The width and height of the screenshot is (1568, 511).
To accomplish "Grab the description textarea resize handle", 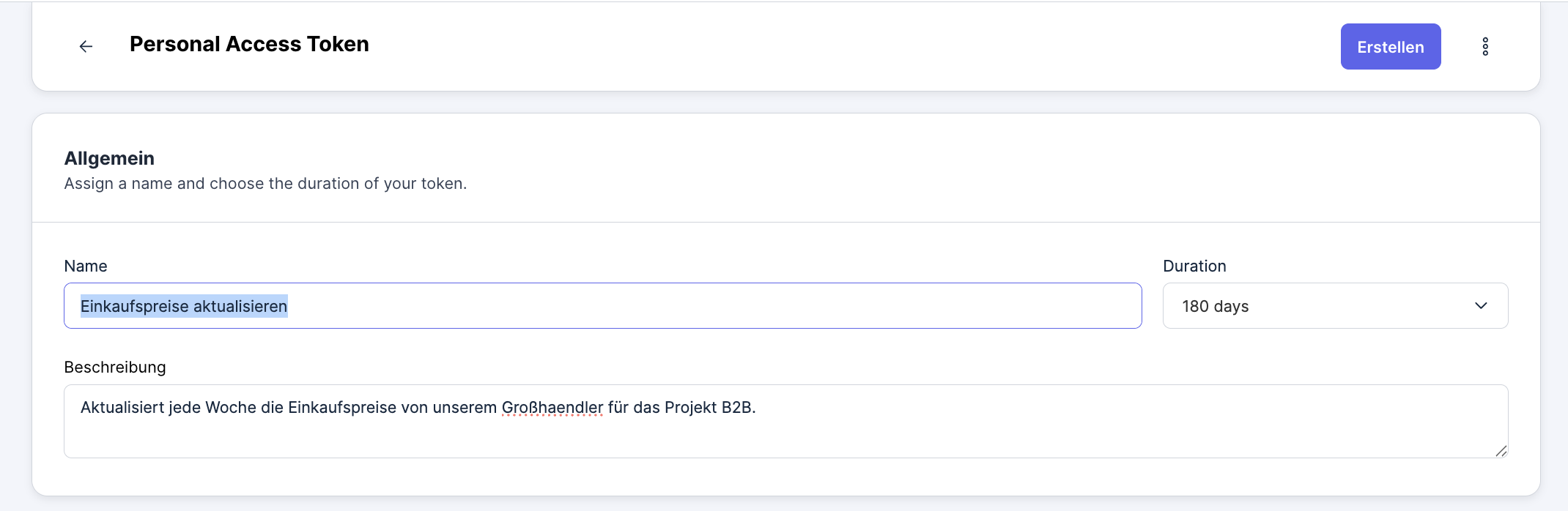I will pyautogui.click(x=1501, y=451).
